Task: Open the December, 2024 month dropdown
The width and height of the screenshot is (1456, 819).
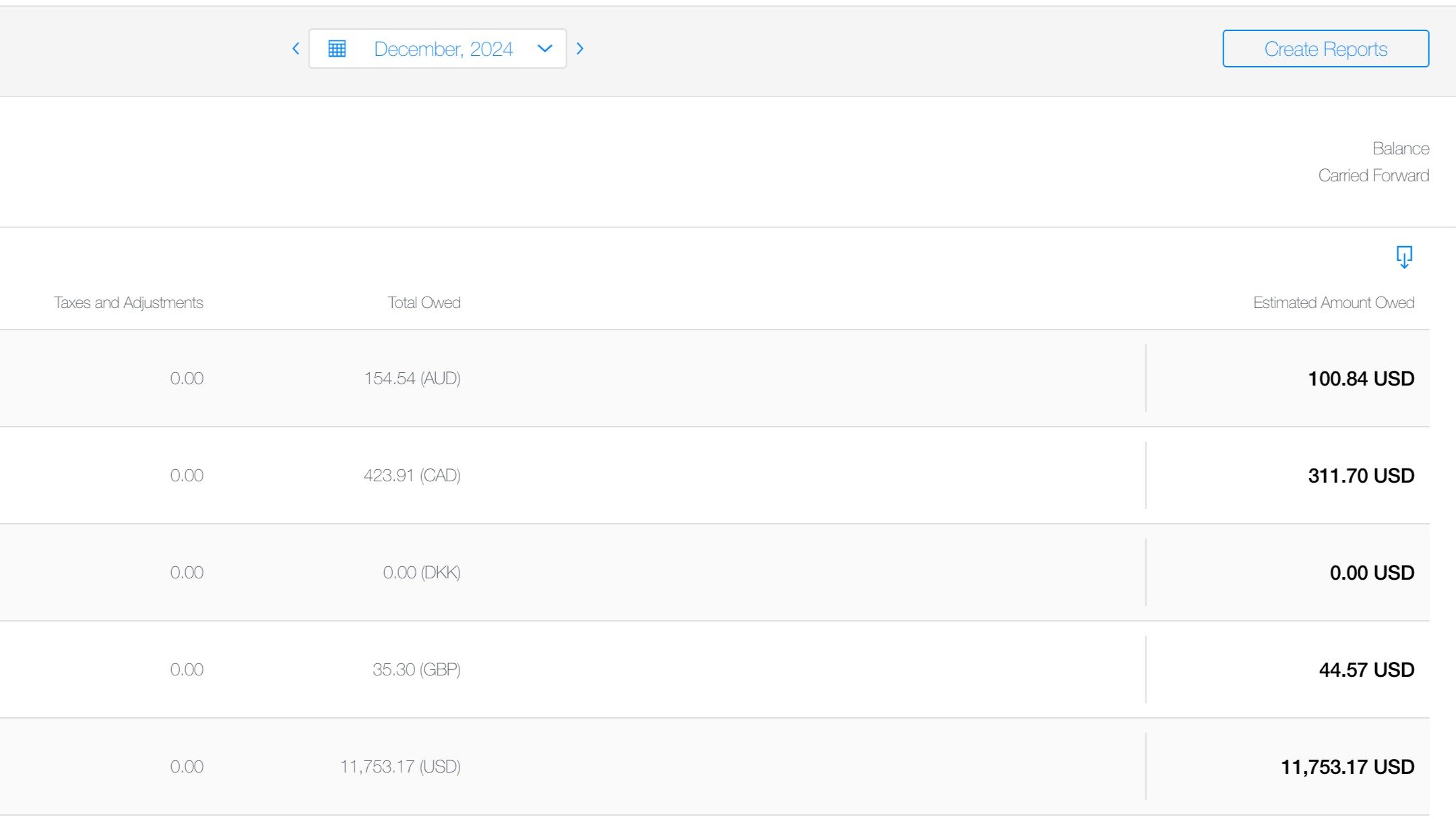Action: tap(443, 49)
